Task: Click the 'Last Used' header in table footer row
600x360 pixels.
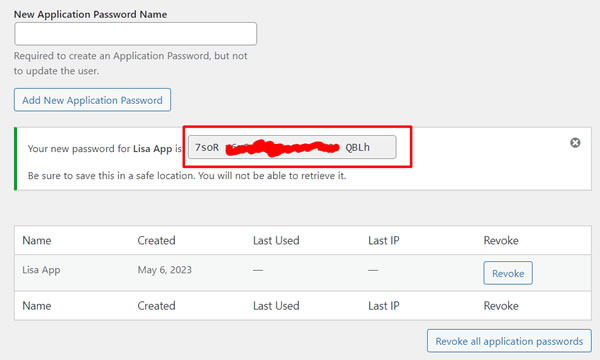Action: (276, 306)
